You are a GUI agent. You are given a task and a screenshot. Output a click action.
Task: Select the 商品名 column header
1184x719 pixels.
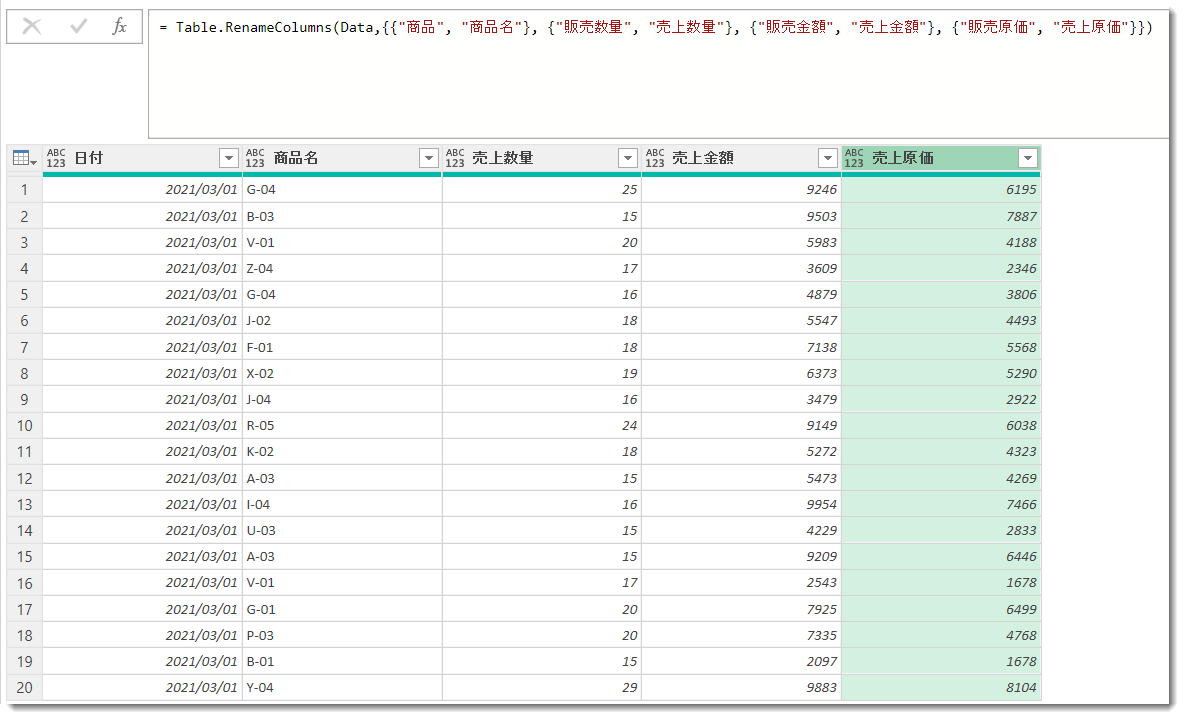pyautogui.click(x=341, y=158)
